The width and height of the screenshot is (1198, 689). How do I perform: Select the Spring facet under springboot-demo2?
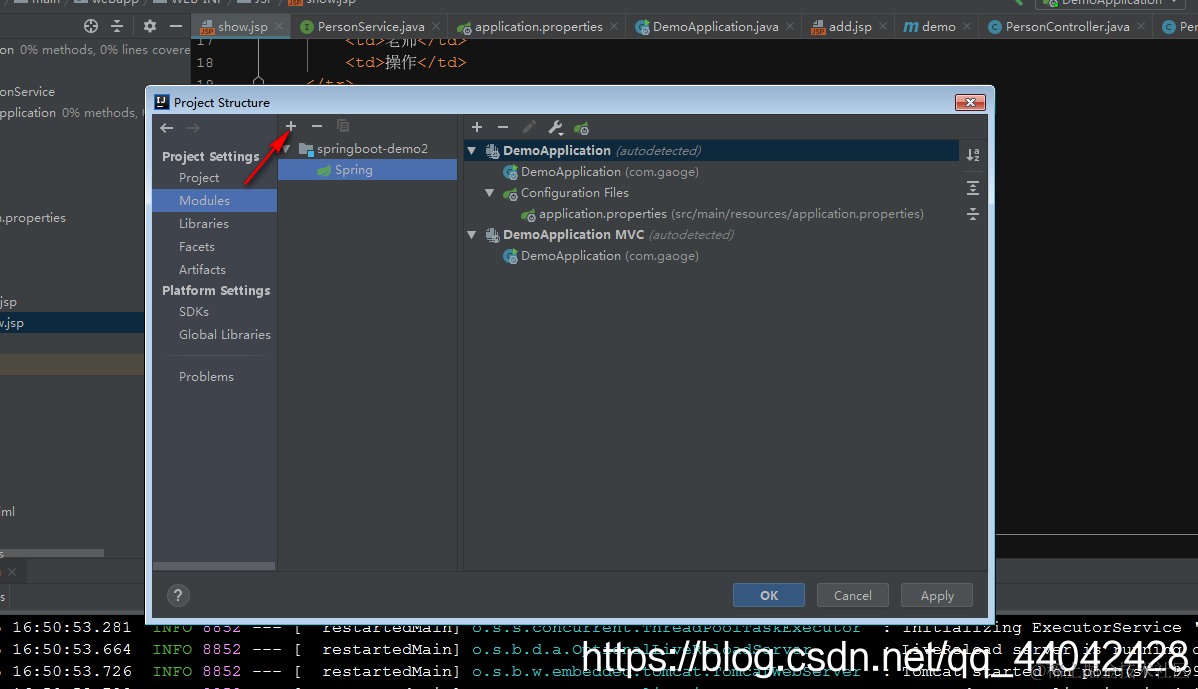[x=367, y=170]
